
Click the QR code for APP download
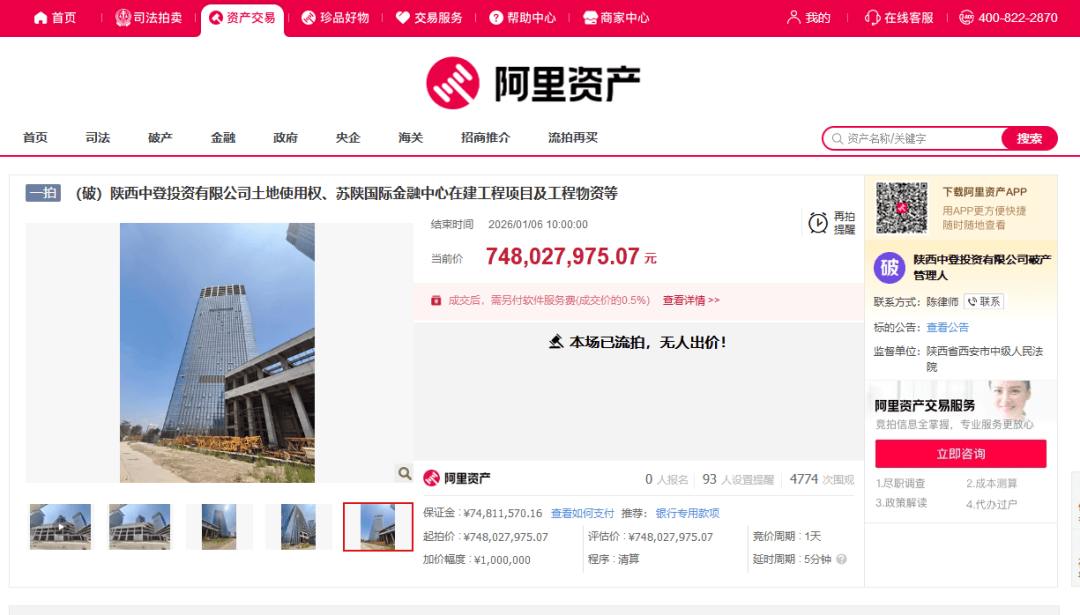[x=901, y=207]
